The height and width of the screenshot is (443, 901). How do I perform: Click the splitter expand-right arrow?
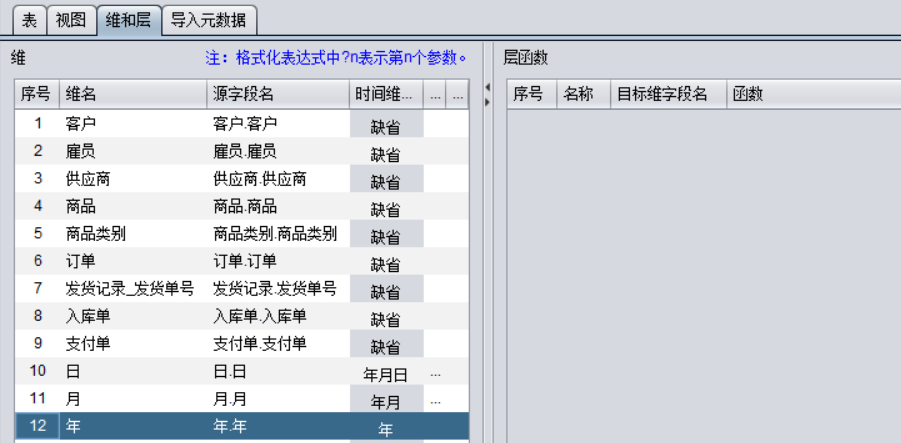(x=488, y=101)
